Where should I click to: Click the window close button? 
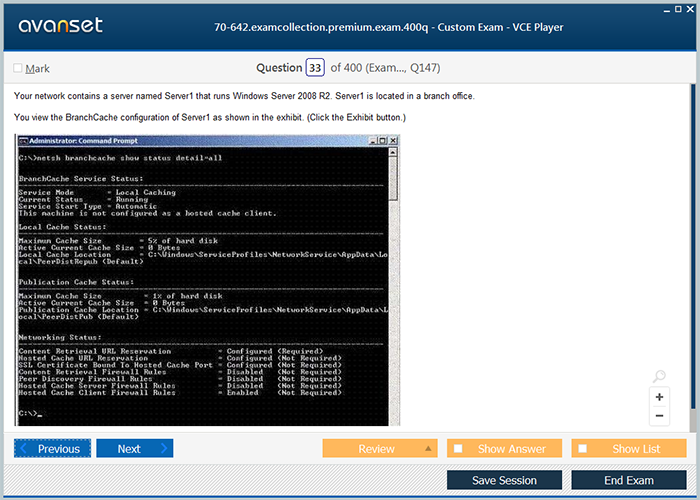coord(690,7)
